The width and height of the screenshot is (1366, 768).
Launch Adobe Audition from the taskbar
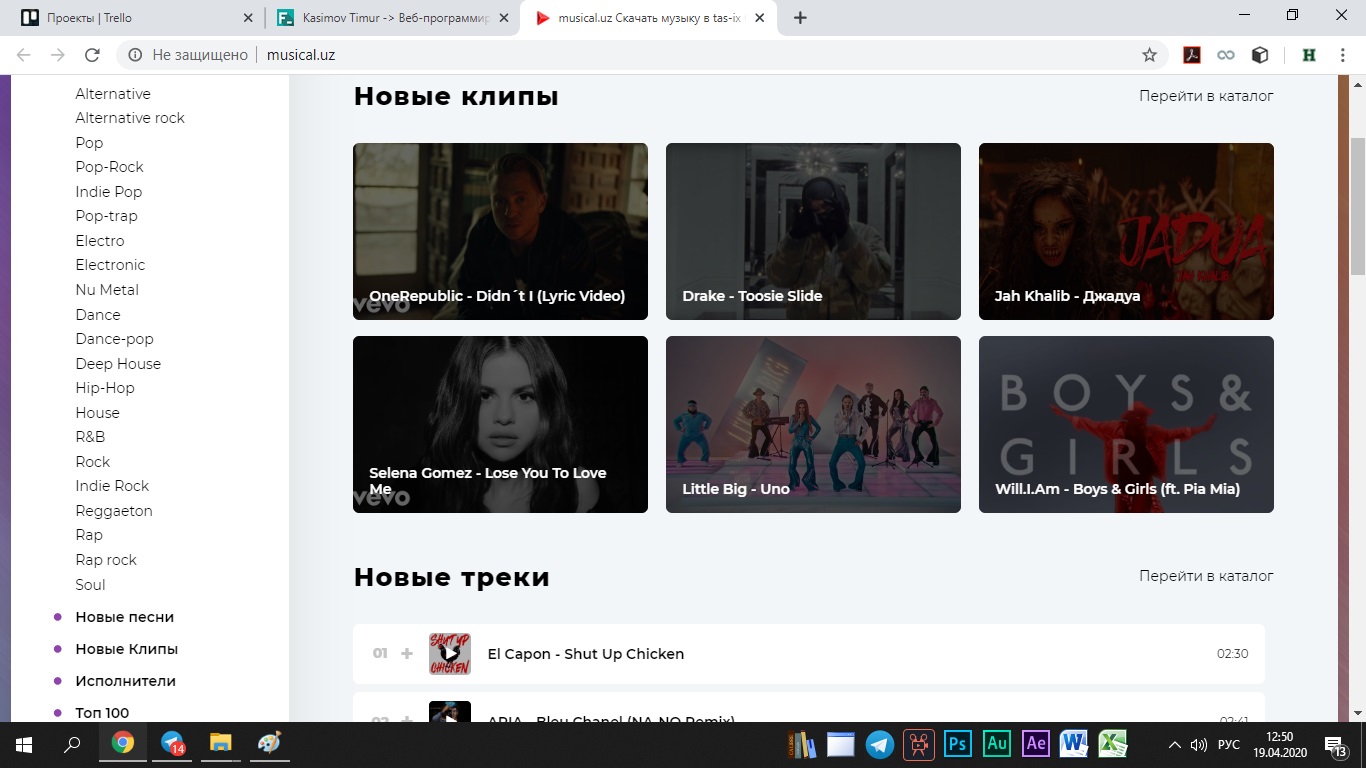[997, 744]
